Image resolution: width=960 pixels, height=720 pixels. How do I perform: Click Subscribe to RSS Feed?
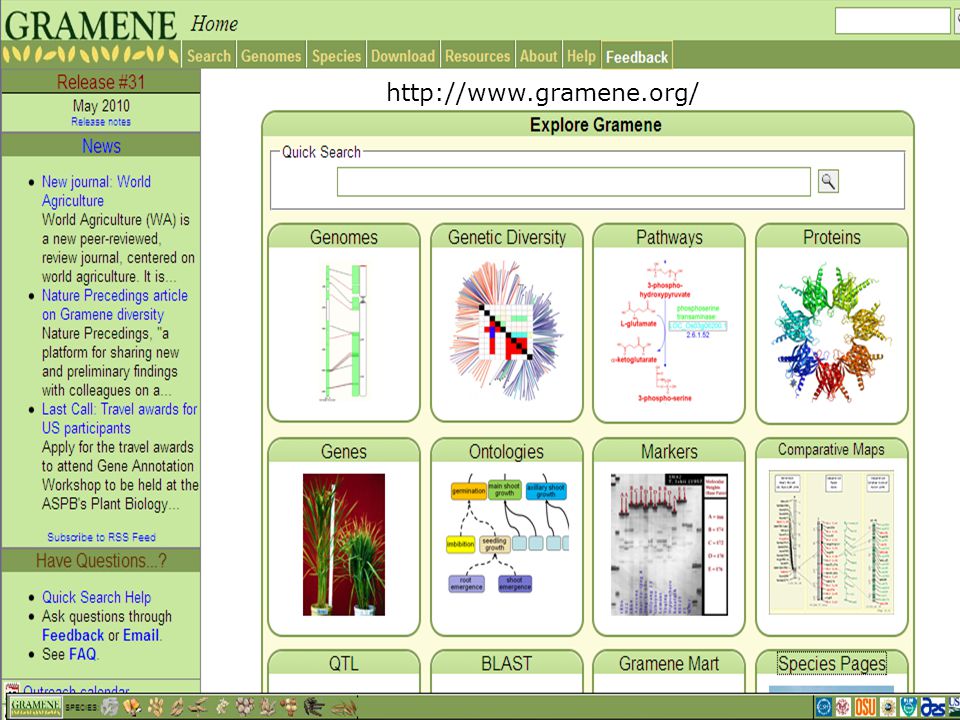(102, 537)
